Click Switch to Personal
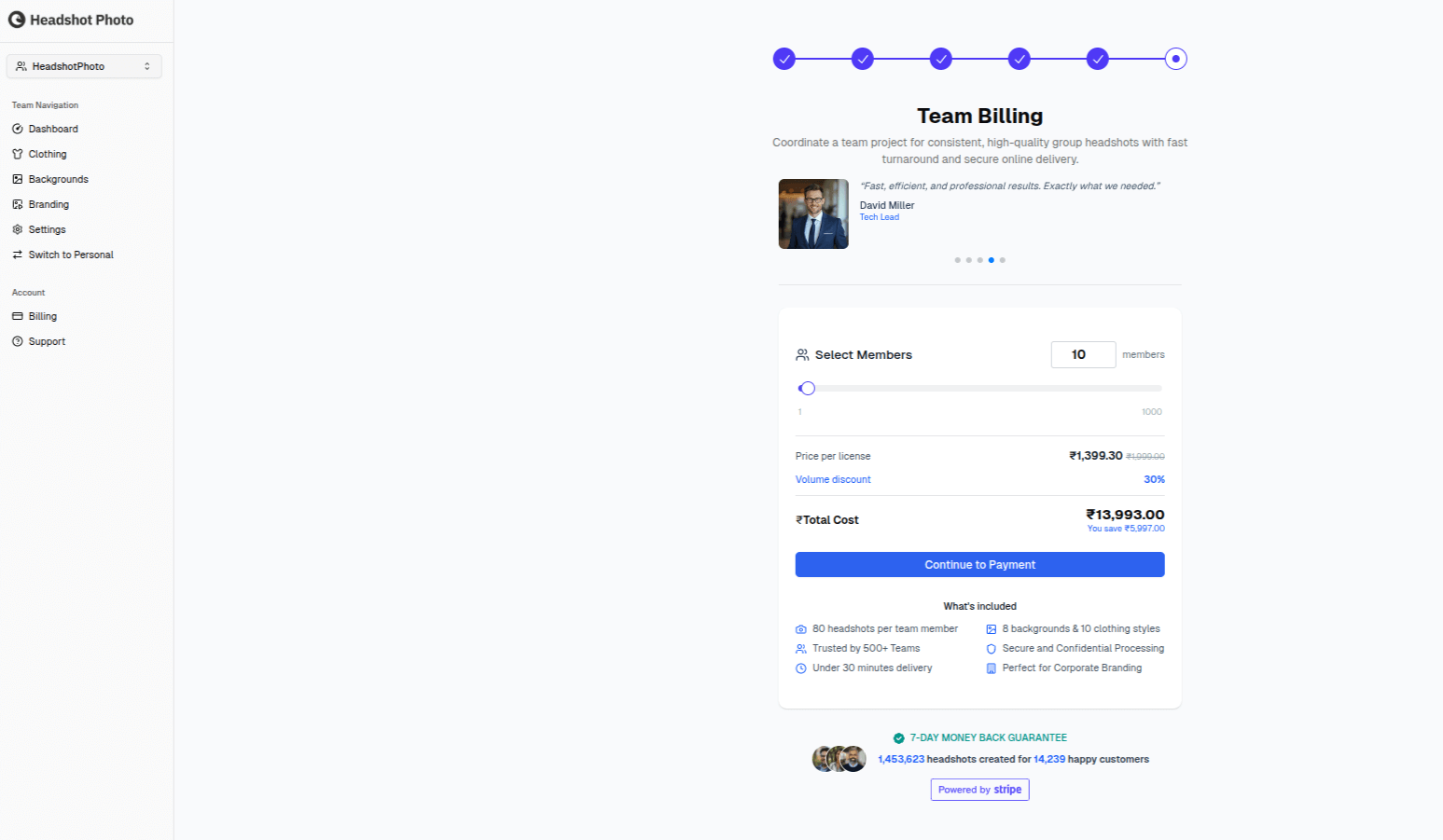Image resolution: width=1443 pixels, height=840 pixels. tap(69, 255)
